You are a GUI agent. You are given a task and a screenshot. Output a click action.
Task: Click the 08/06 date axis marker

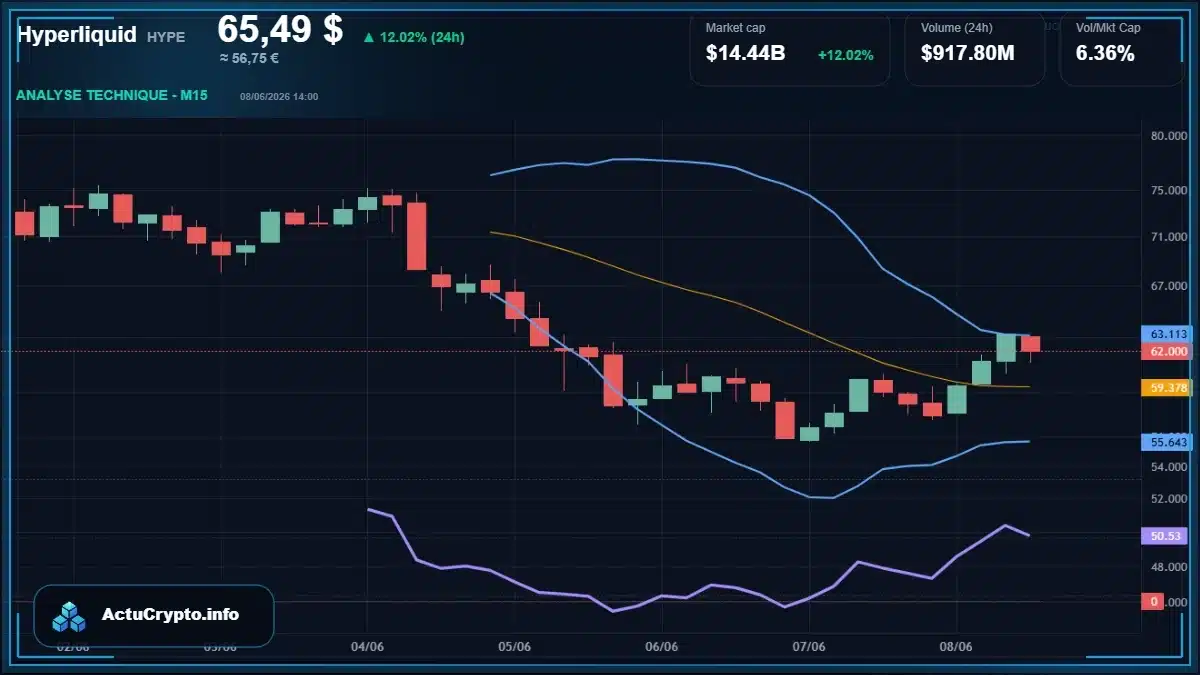(x=956, y=647)
